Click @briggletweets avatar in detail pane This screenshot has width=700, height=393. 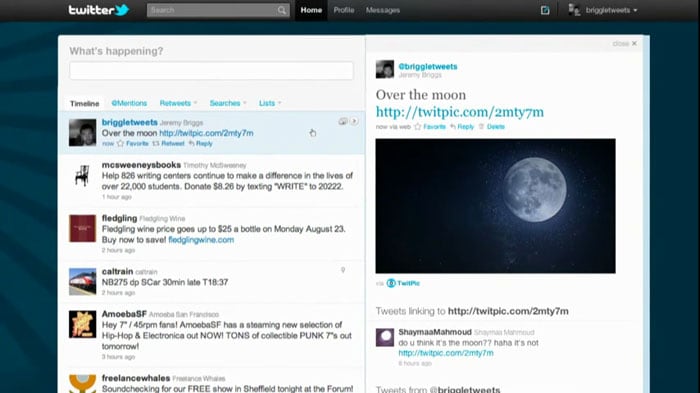click(385, 69)
